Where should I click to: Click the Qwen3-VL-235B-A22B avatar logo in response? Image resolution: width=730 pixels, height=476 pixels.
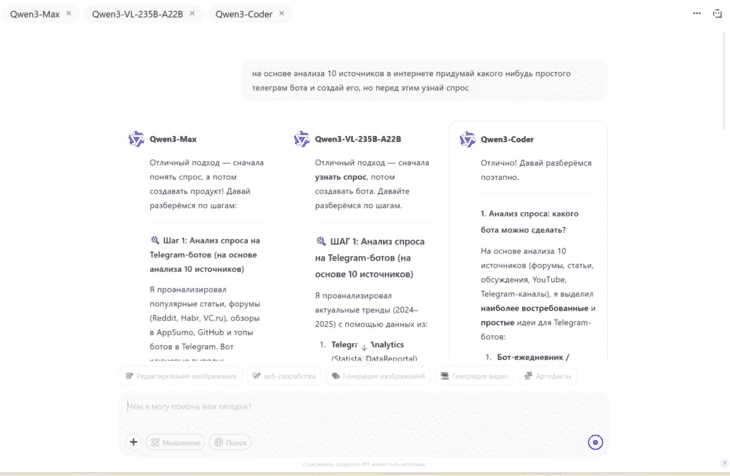302,139
